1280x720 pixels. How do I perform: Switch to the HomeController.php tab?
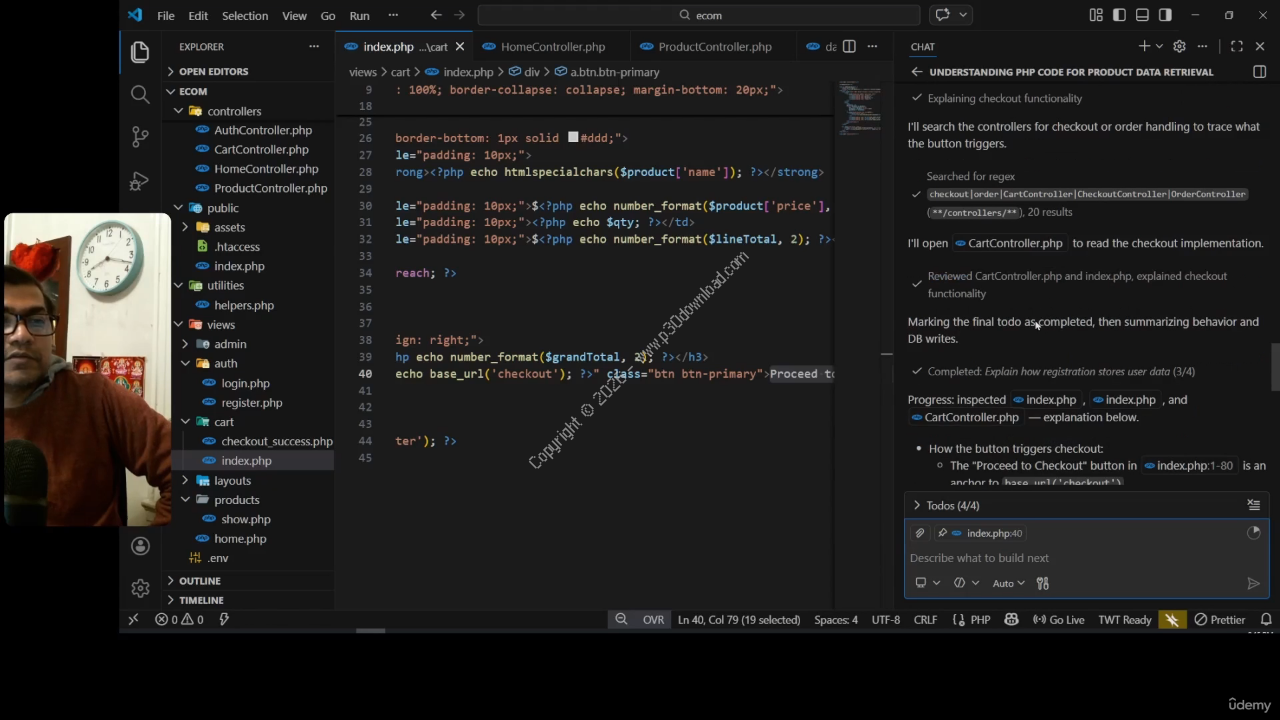point(552,47)
